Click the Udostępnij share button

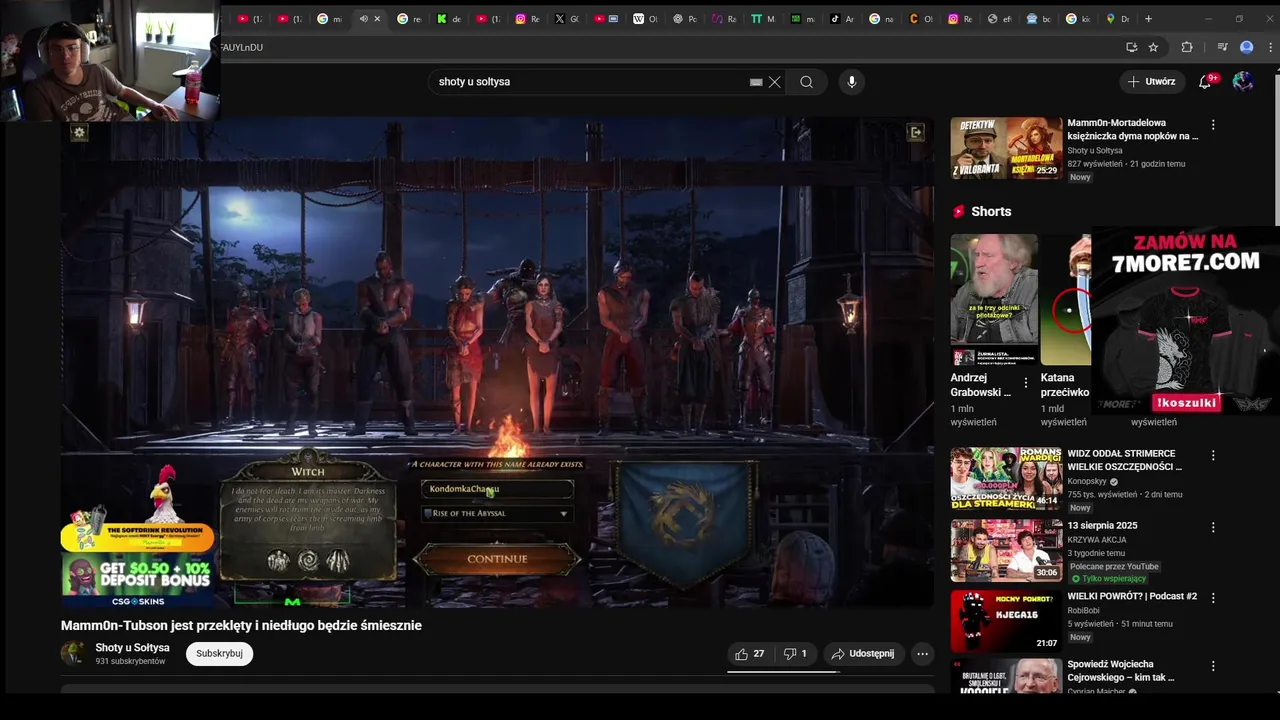863,654
